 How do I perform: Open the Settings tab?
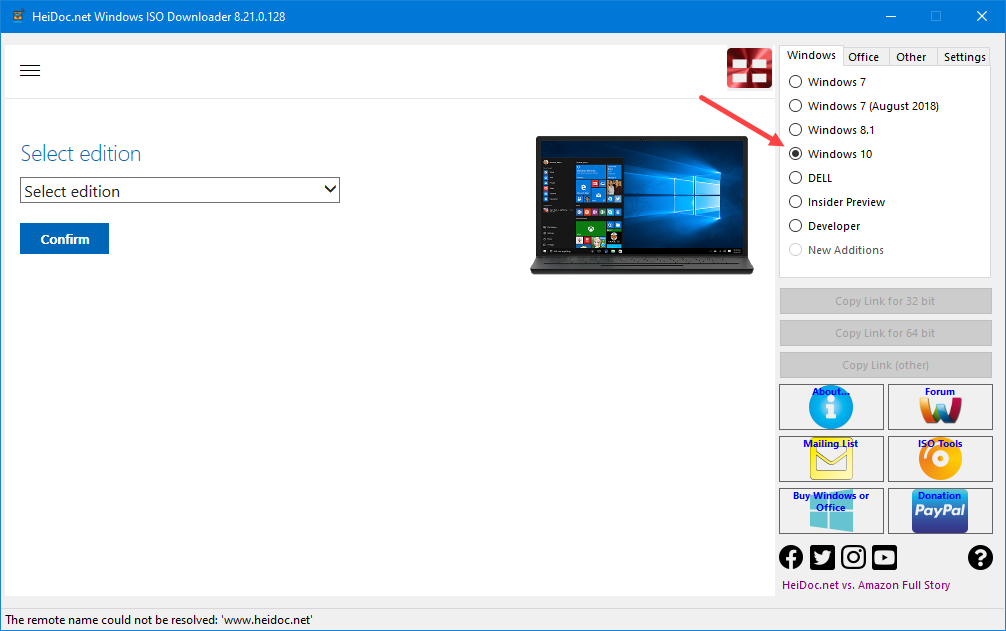963,56
